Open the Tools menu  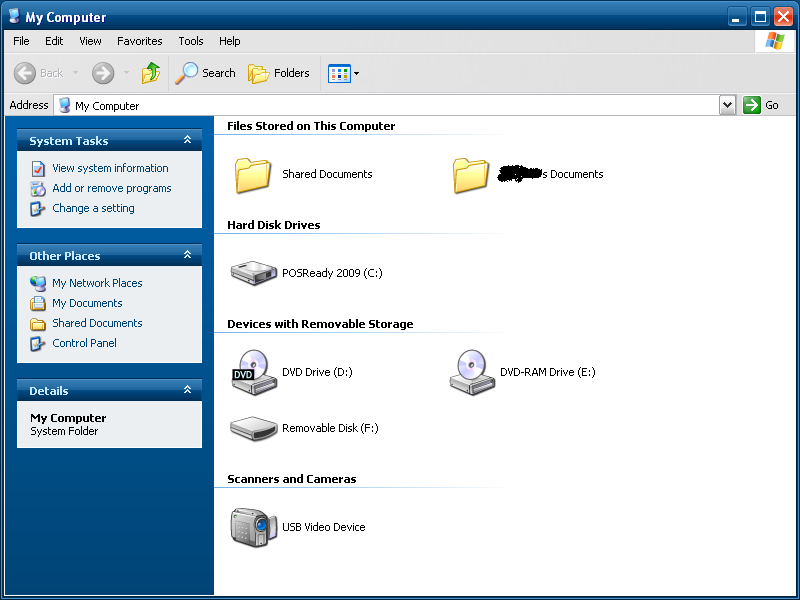[x=190, y=41]
